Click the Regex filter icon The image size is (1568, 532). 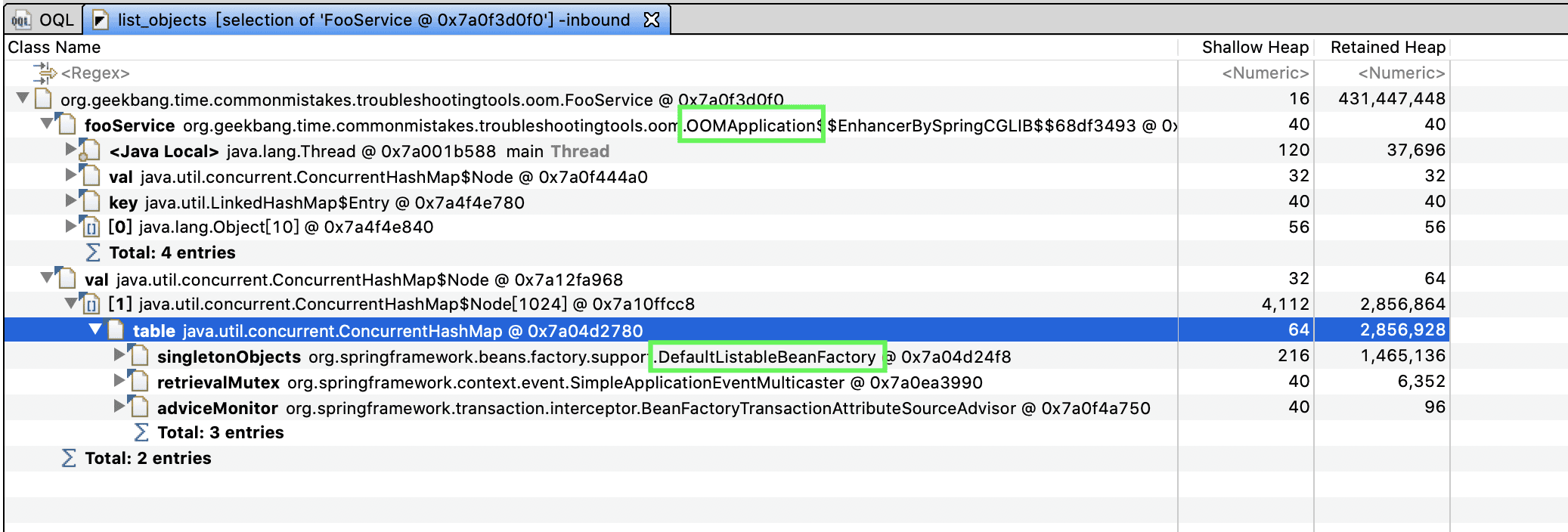(x=44, y=73)
